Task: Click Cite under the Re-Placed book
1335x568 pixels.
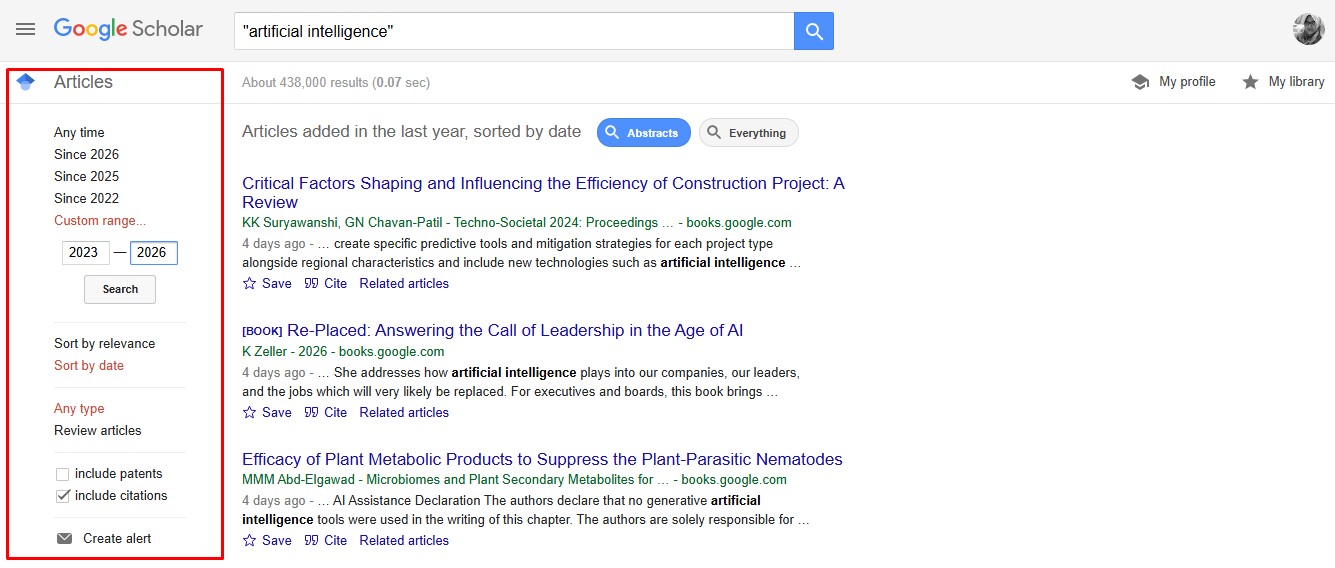Action: coord(336,413)
